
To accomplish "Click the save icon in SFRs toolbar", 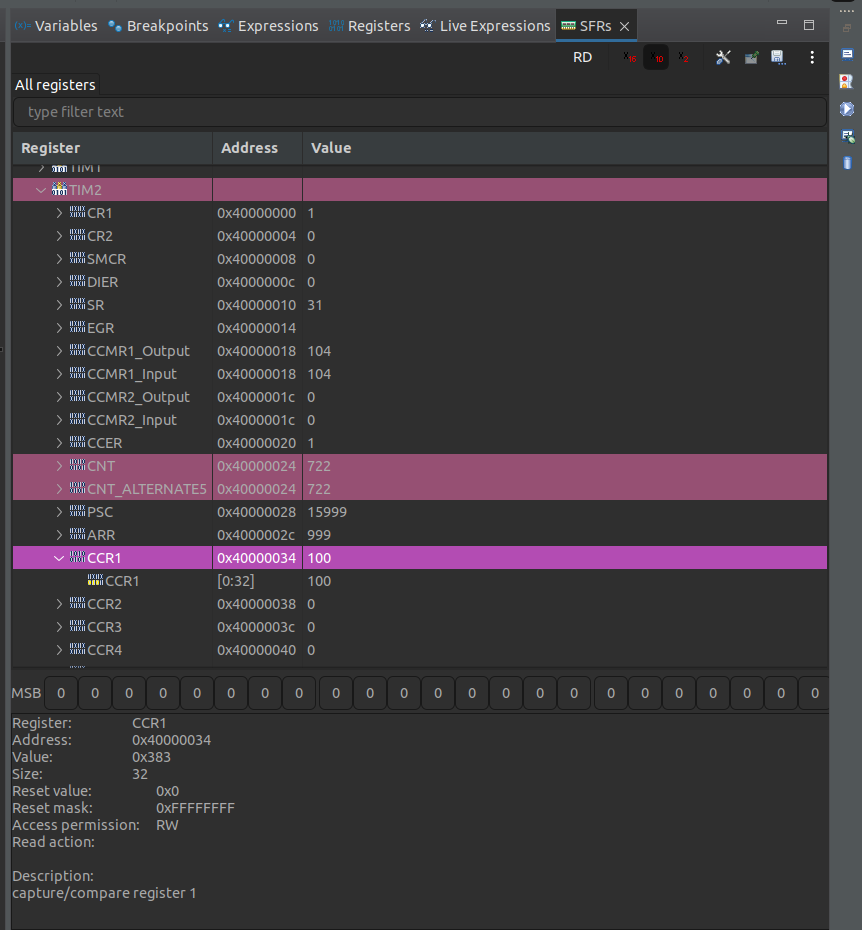I will 778,57.
